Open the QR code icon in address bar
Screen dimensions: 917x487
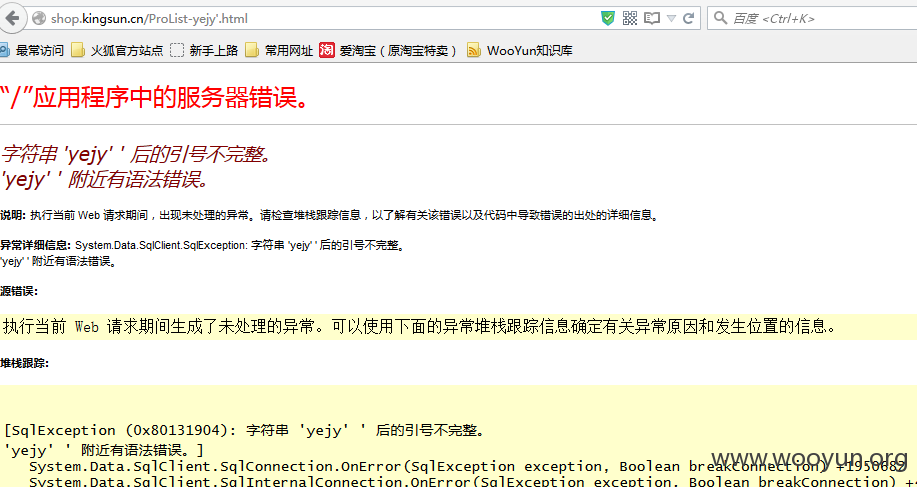[x=630, y=19]
